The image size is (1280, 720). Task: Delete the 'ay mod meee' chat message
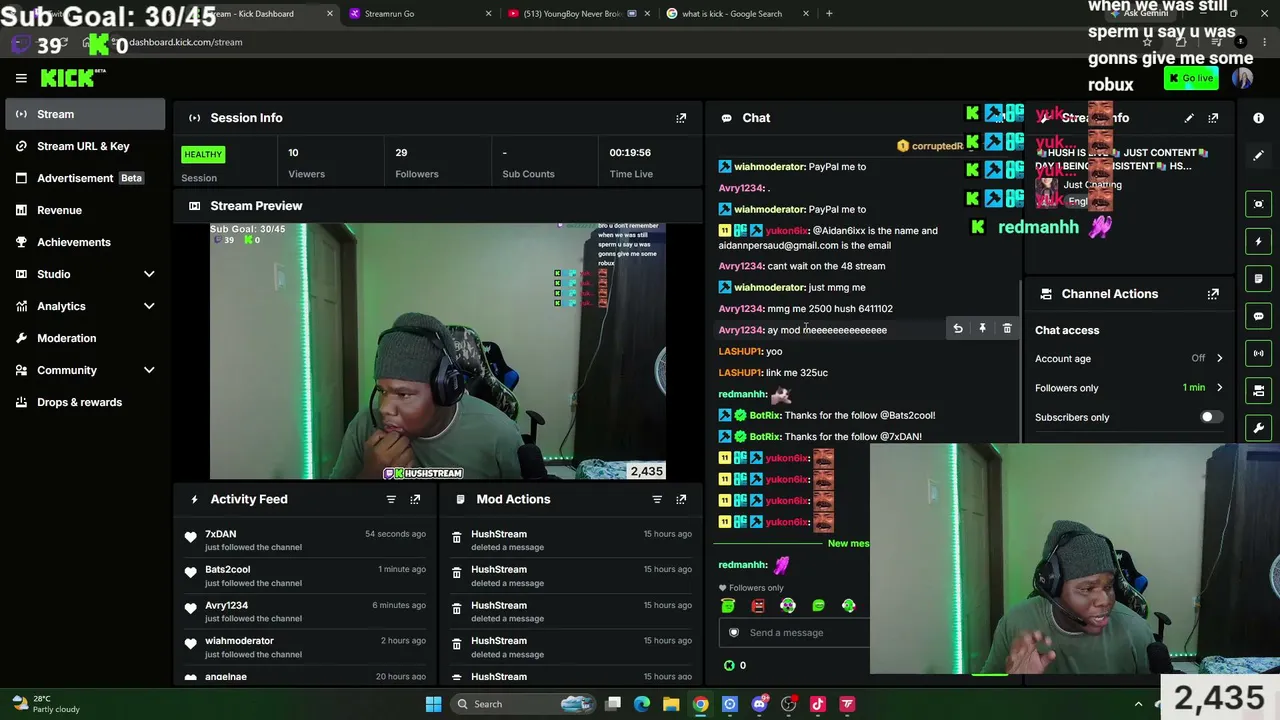(x=1007, y=329)
